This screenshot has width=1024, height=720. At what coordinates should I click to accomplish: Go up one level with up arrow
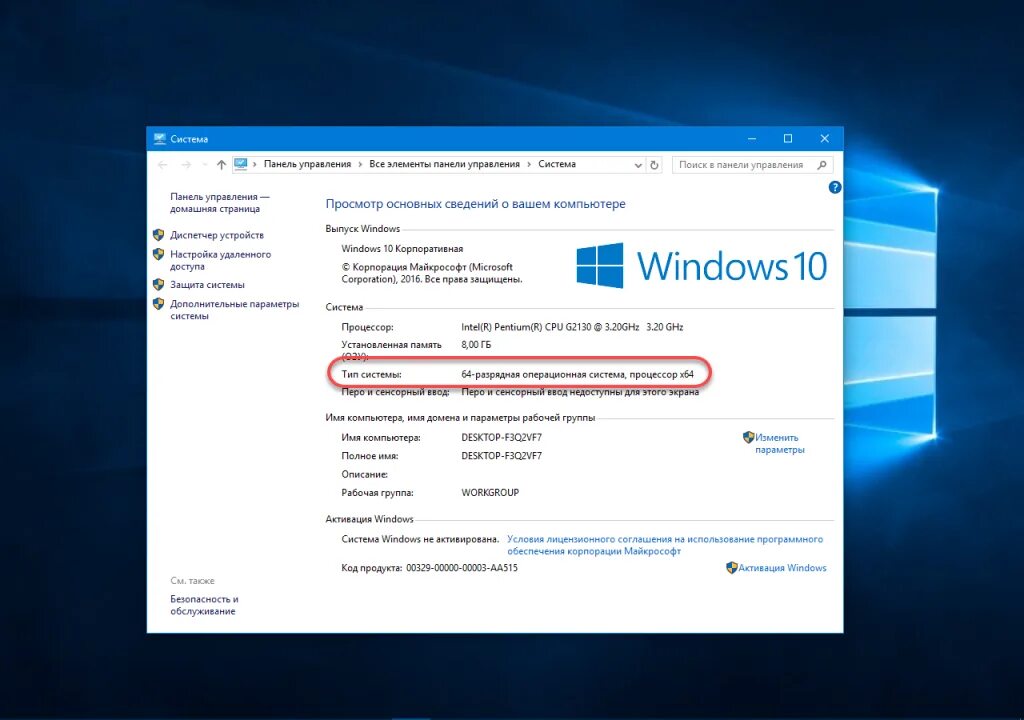coord(221,165)
